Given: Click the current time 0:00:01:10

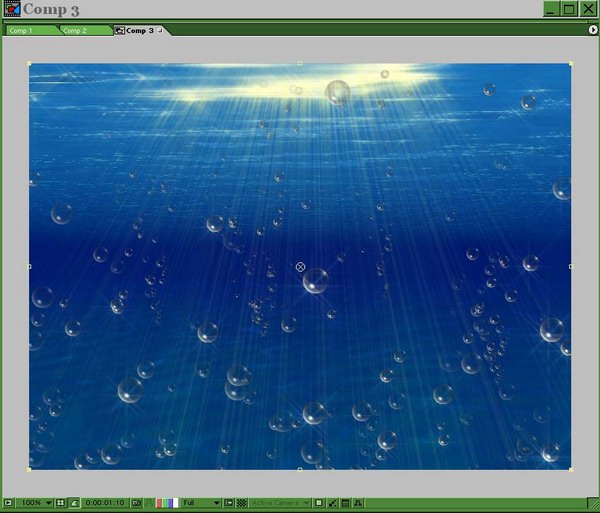Looking at the screenshot, I should pyautogui.click(x=104, y=503).
